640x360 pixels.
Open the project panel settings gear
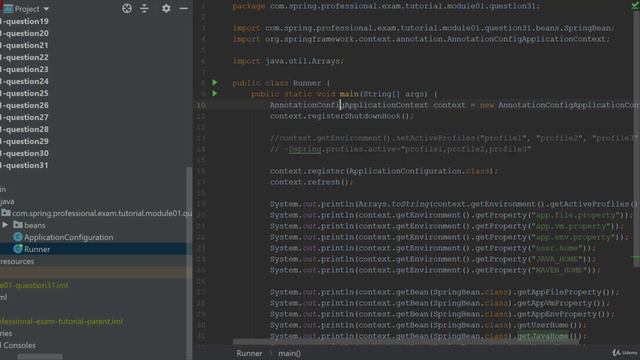(166, 9)
